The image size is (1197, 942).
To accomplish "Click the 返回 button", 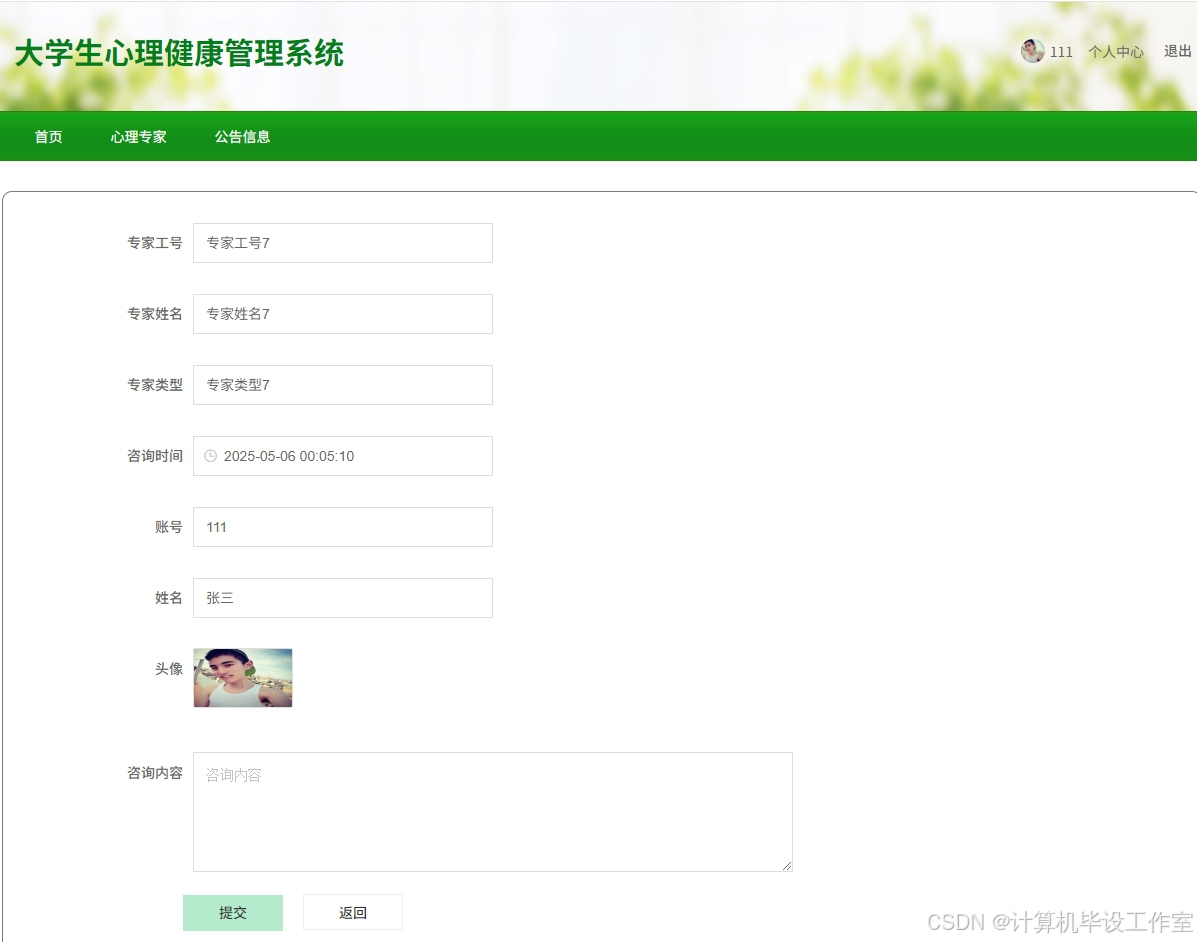I will coord(352,912).
